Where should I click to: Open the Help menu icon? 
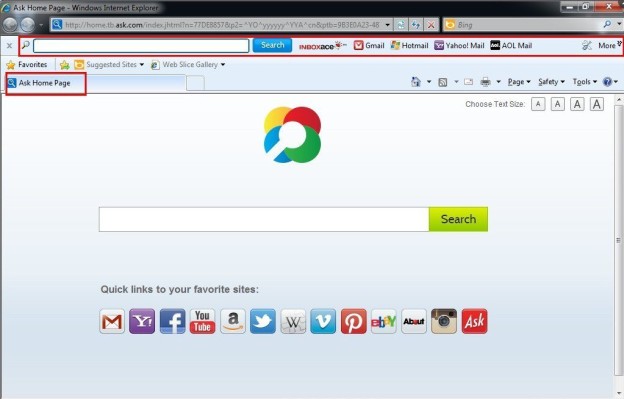(610, 82)
